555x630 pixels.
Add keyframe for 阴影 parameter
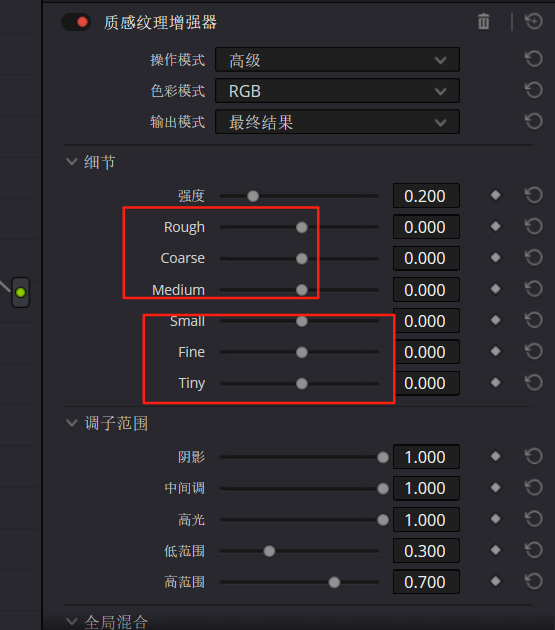coord(496,456)
